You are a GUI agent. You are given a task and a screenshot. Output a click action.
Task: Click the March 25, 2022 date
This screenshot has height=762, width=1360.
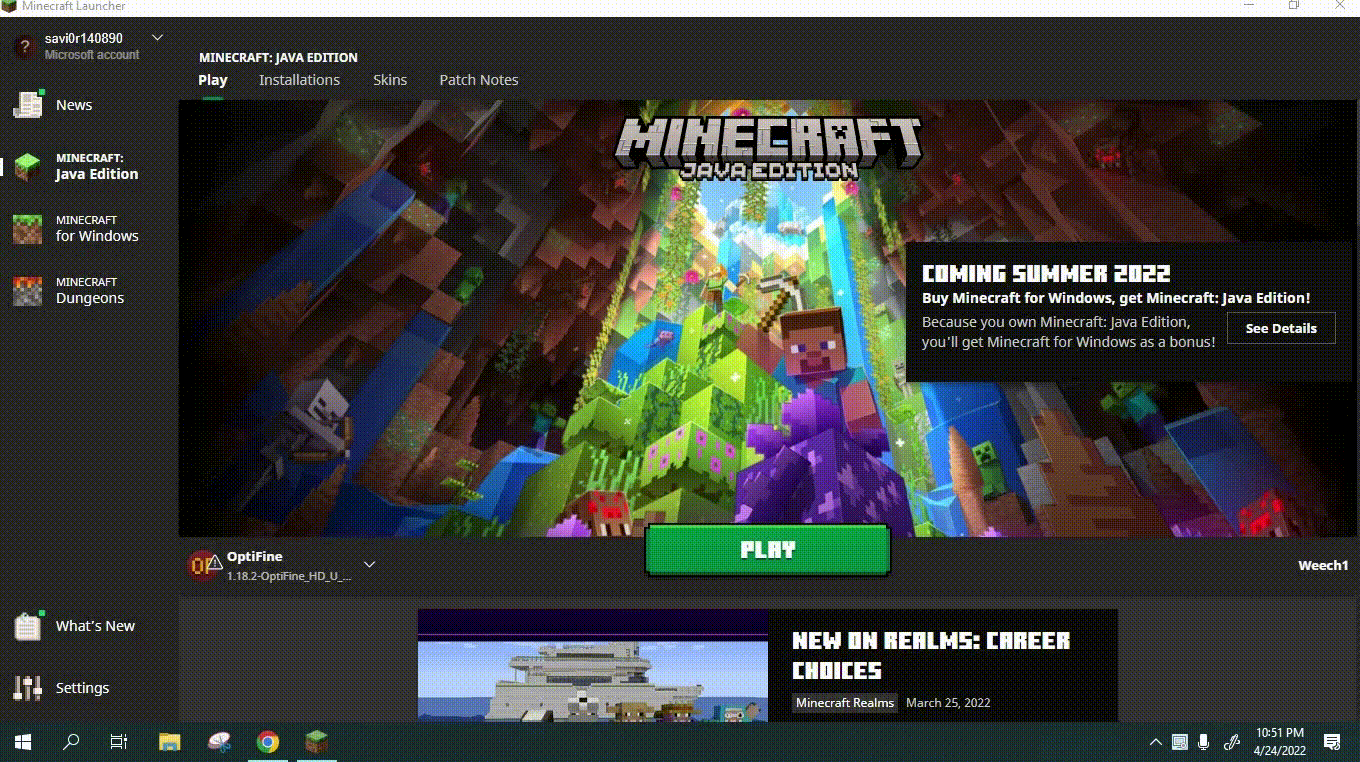click(948, 703)
